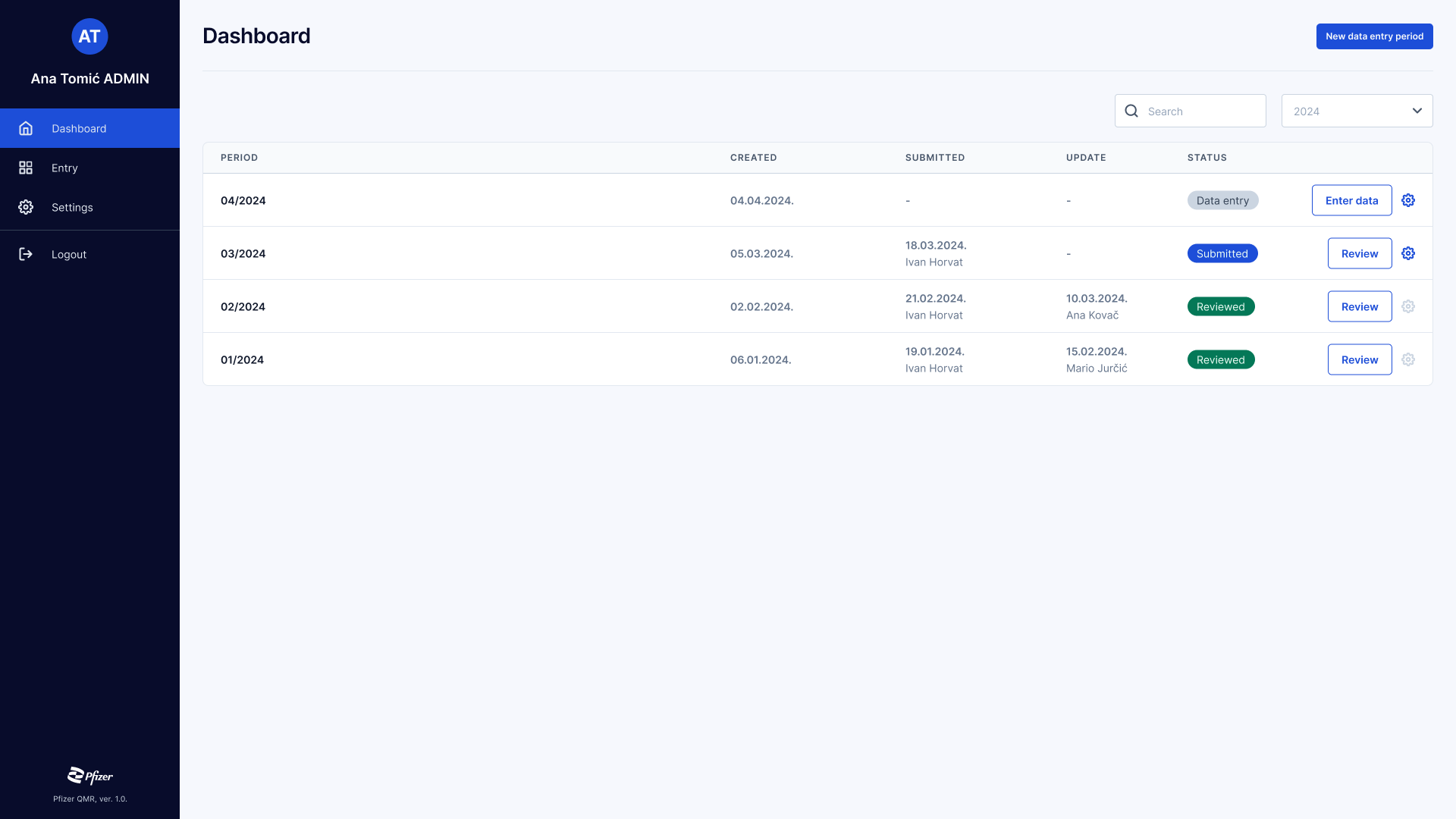The image size is (1456, 819).
Task: Click update date 15.02.2024.
Action: pyautogui.click(x=1097, y=351)
